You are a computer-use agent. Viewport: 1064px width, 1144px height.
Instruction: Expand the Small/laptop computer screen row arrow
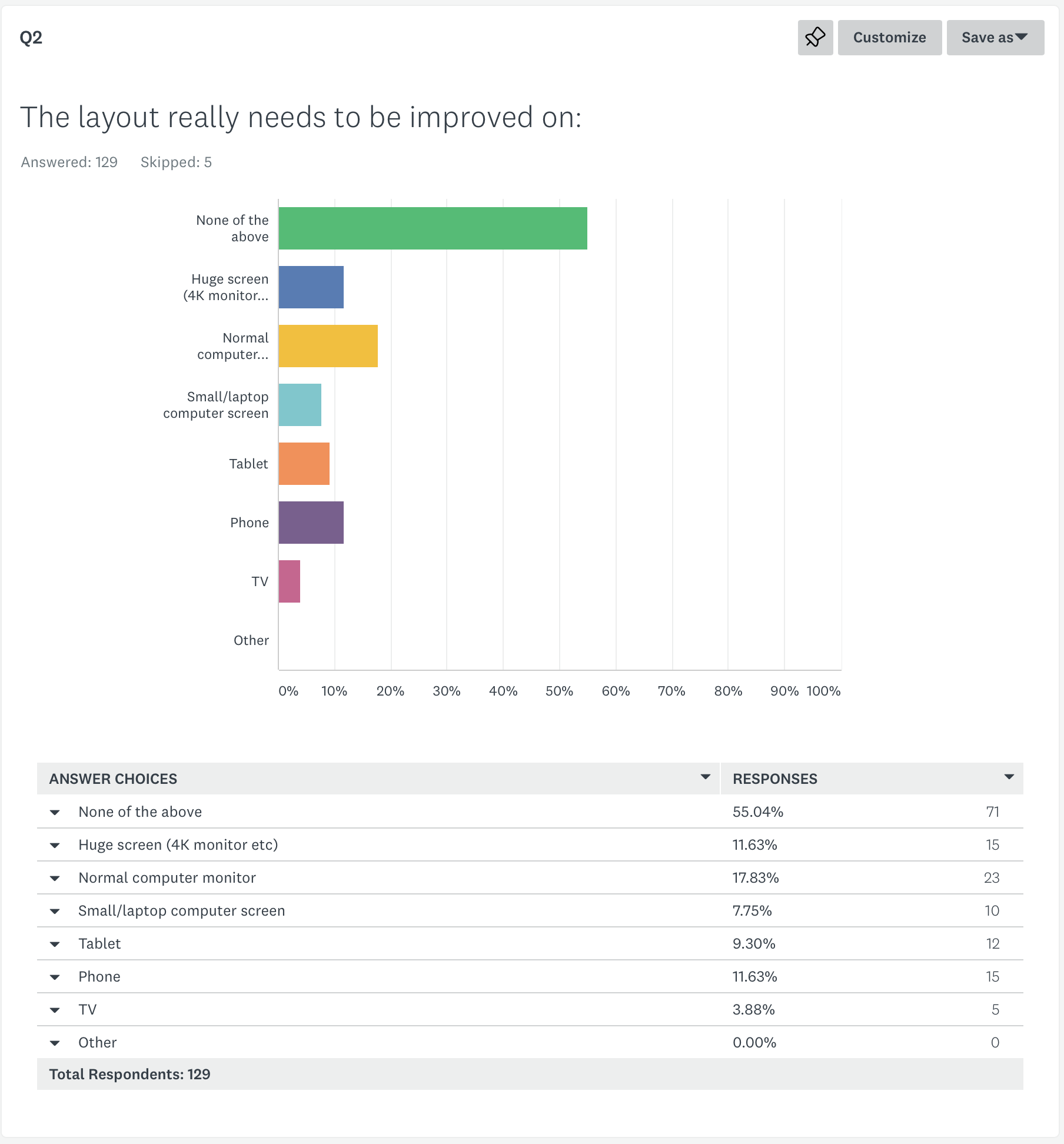(x=55, y=911)
